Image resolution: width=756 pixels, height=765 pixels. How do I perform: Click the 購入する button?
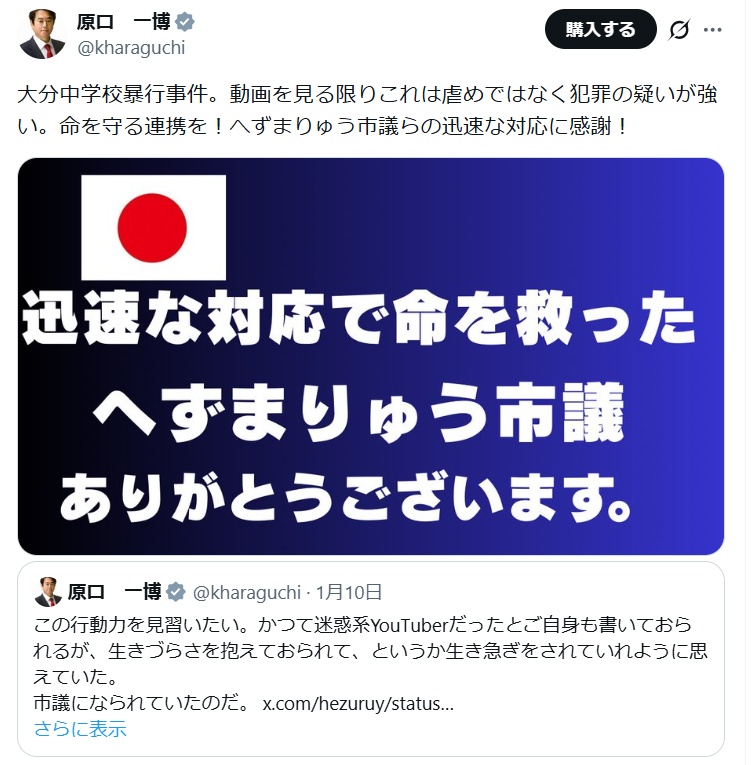click(600, 29)
